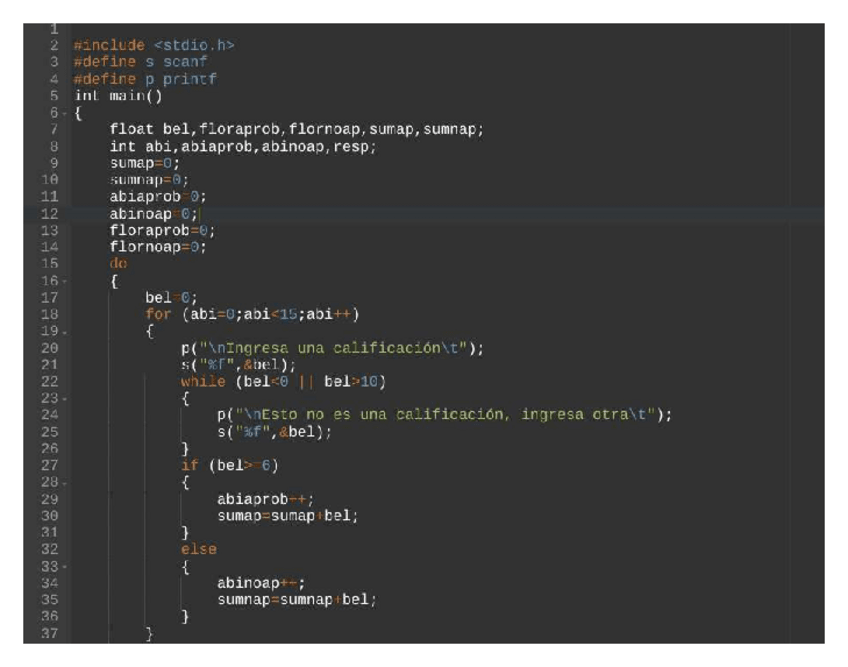
Task: Collapse the fold arrow at line 19
Action: tap(64, 332)
